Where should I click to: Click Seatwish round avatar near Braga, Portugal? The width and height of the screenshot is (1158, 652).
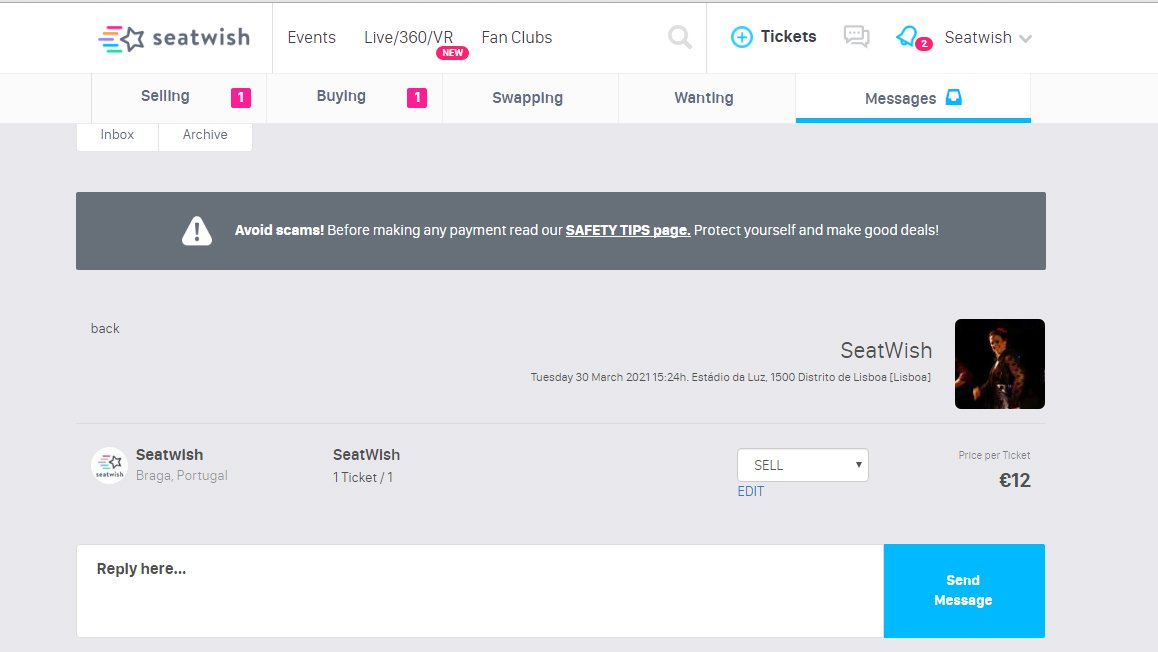109,465
